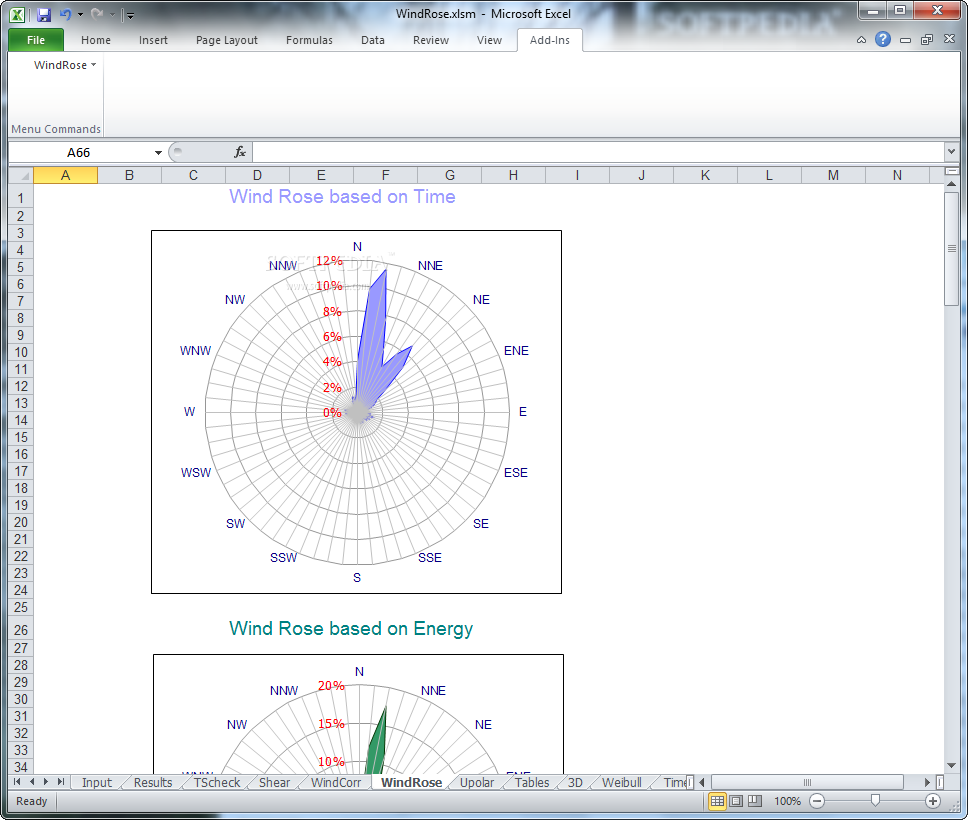
Task: Zoom in with the plus icon
Action: [933, 801]
